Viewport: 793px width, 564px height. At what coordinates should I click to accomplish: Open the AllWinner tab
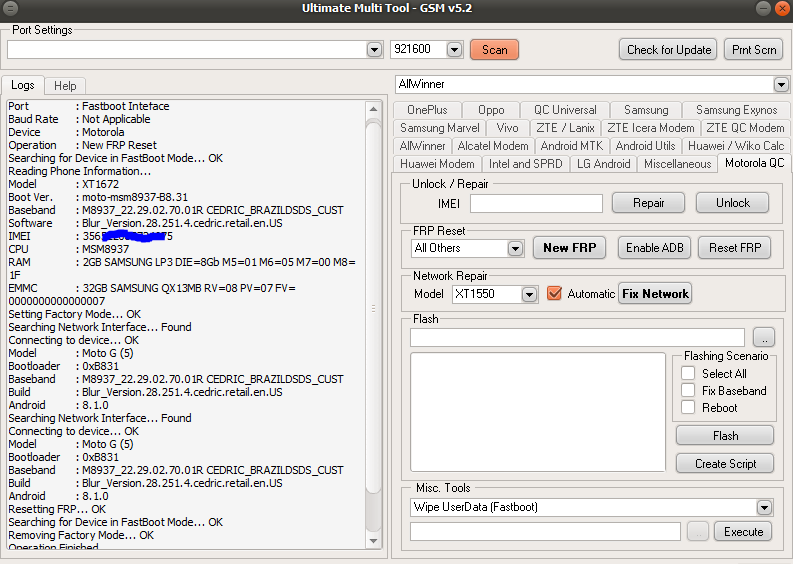(x=422, y=146)
